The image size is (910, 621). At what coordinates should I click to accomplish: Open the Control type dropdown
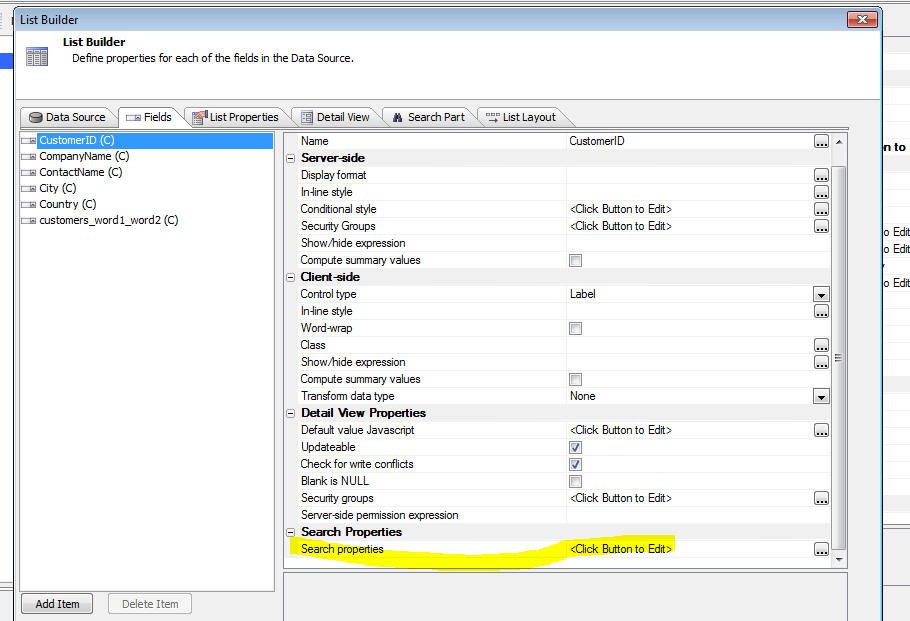[821, 294]
